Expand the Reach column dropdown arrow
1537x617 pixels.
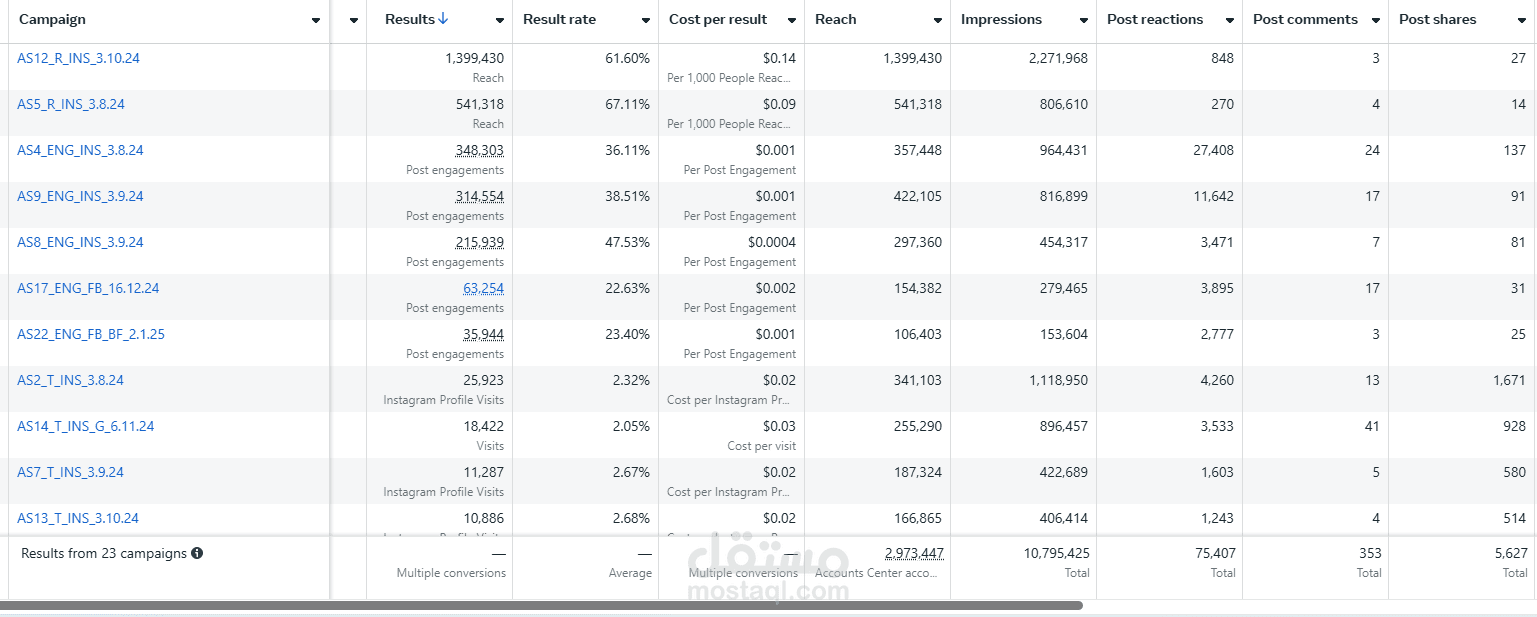click(x=937, y=20)
